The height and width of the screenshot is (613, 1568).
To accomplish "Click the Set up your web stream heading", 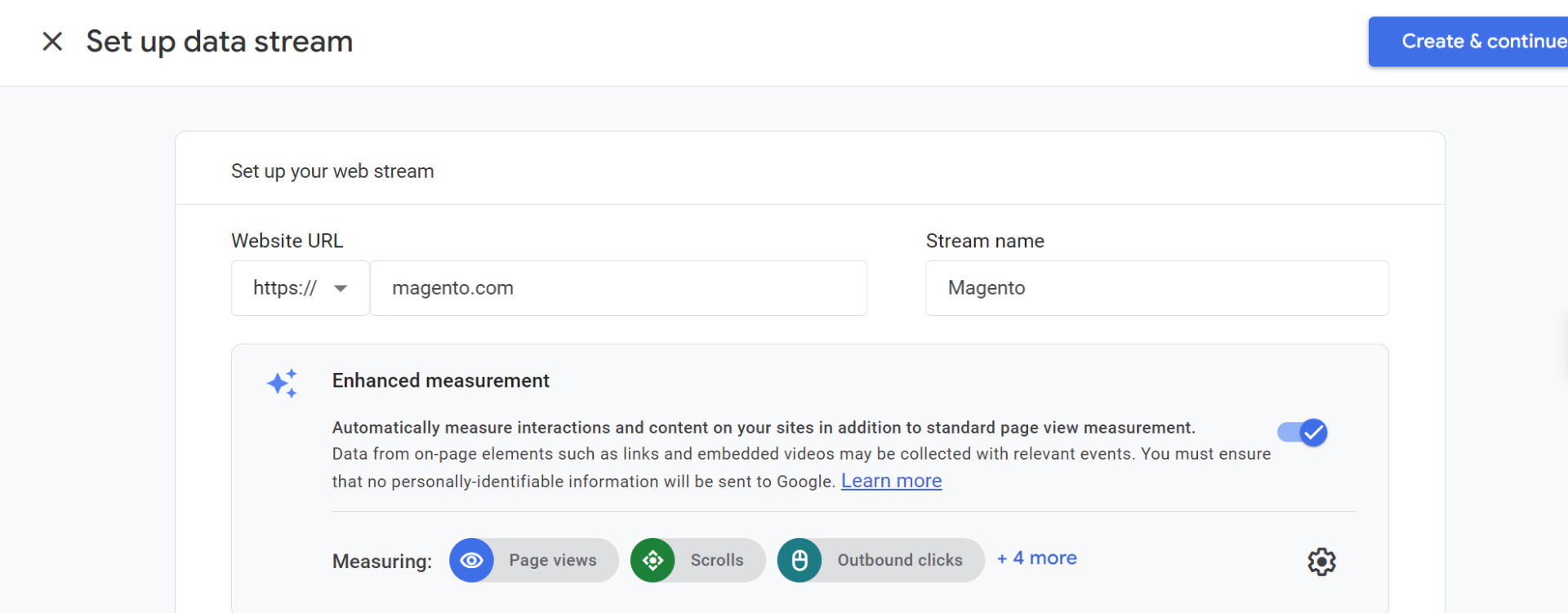I will (332, 171).
